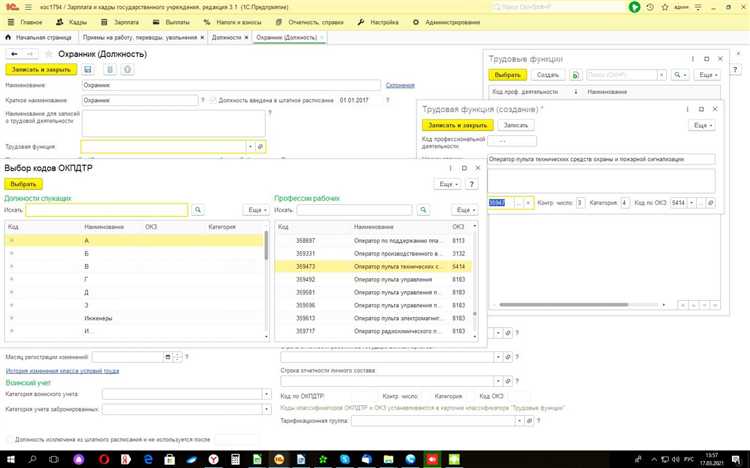Click the document list icon next to save icon
The width and height of the screenshot is (750, 468).
(x=110, y=70)
